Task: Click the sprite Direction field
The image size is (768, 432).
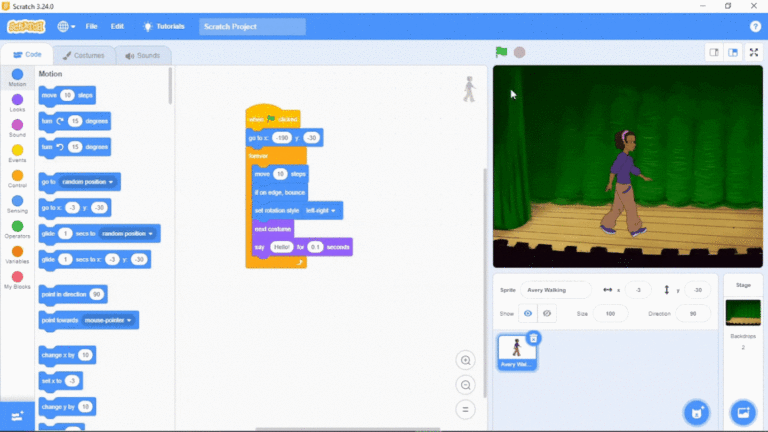Action: pos(693,313)
